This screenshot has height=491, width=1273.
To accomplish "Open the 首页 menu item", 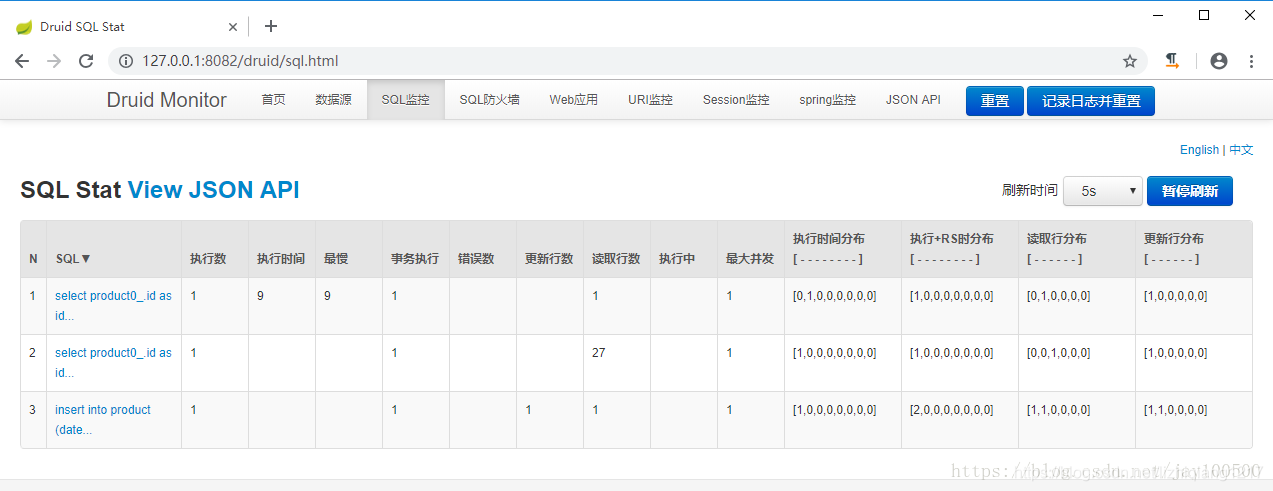I will pos(273,100).
